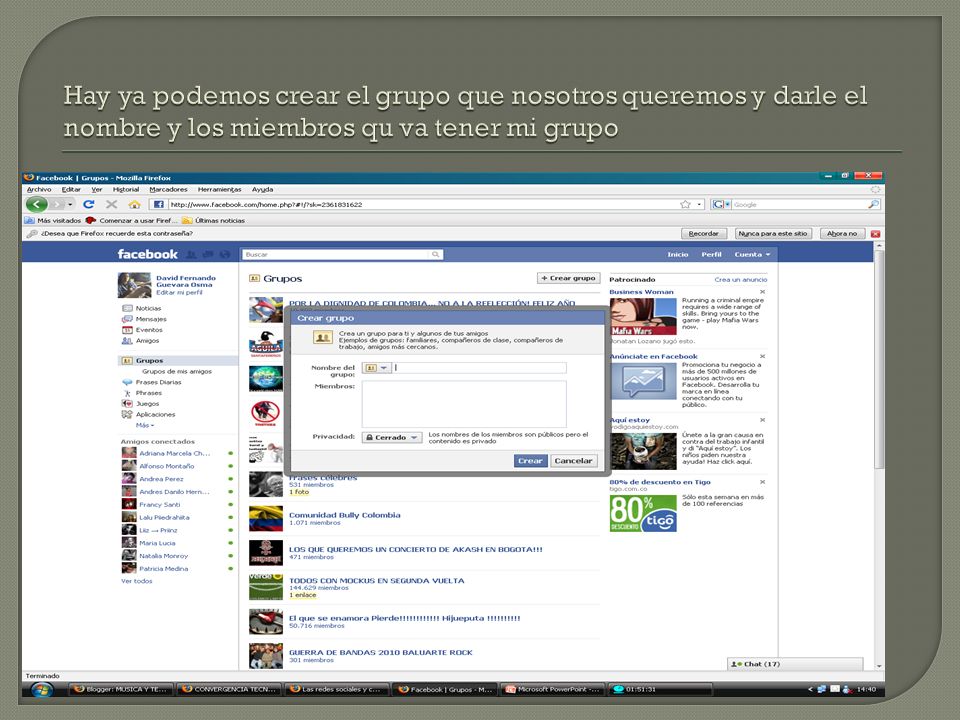This screenshot has width=960, height=720.
Task: Open the Mafia Wars ad image
Action: pos(643,317)
